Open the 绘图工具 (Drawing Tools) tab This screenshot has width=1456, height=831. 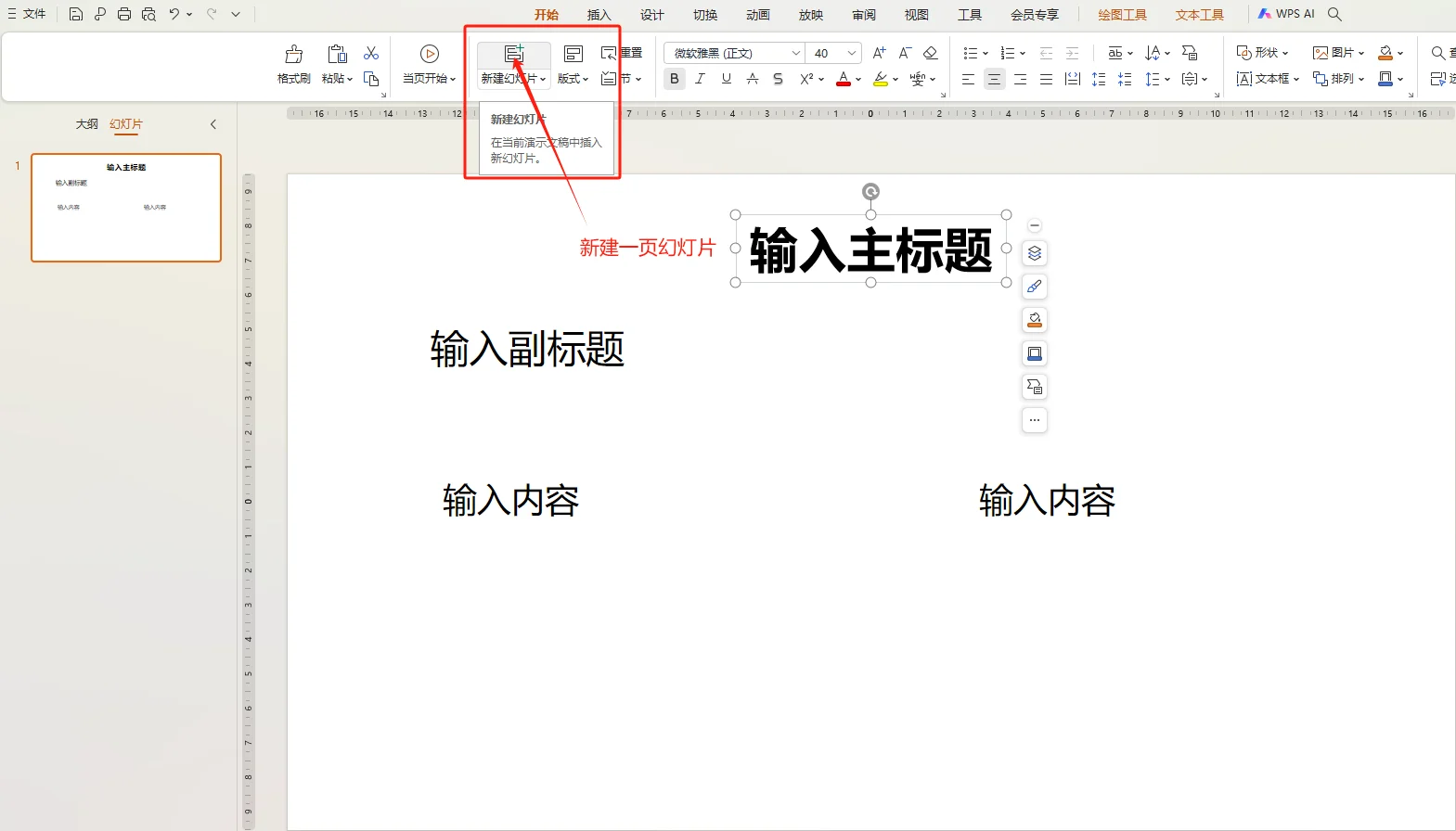pyautogui.click(x=1122, y=15)
